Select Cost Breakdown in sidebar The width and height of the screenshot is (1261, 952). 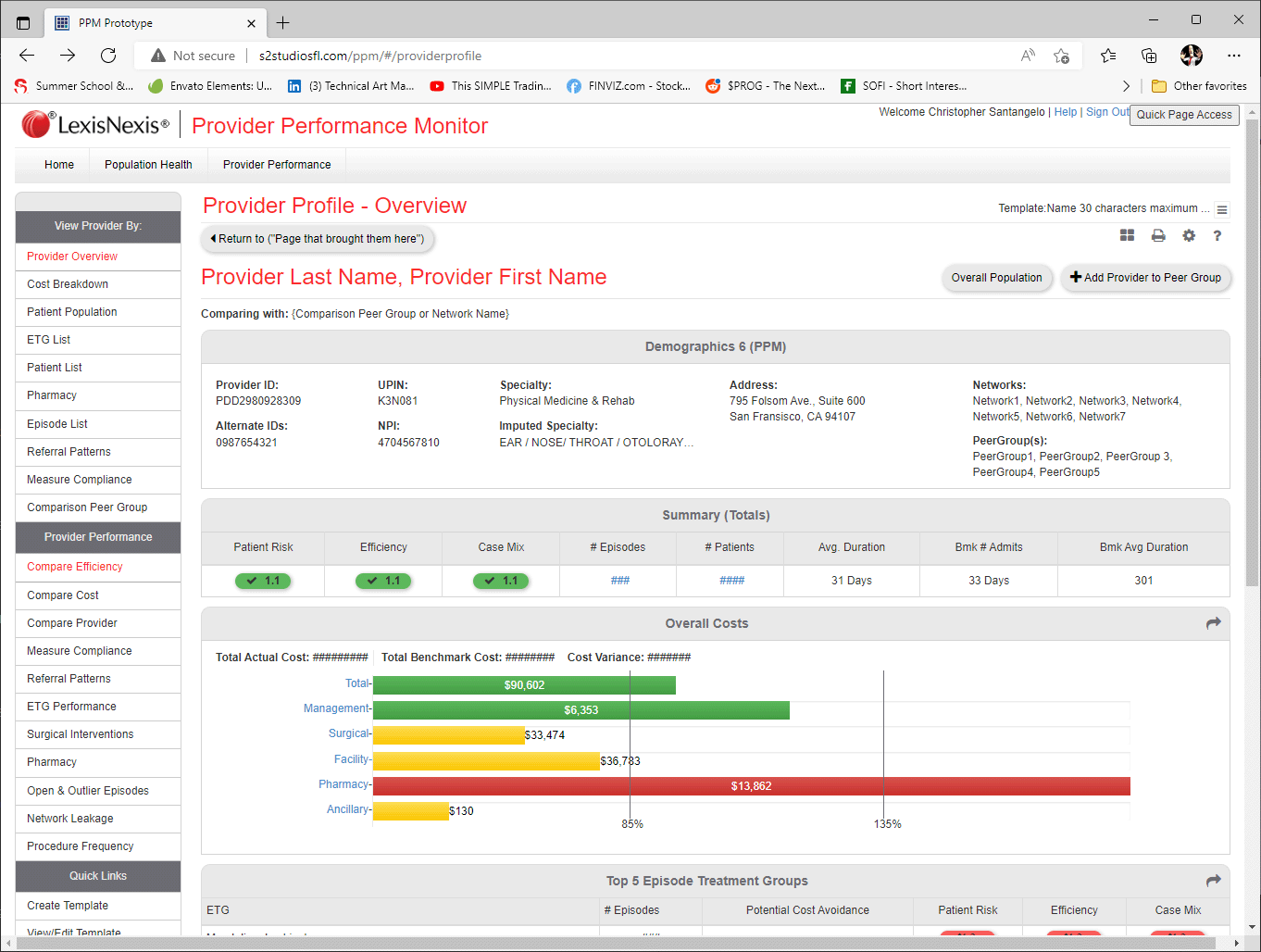[68, 284]
